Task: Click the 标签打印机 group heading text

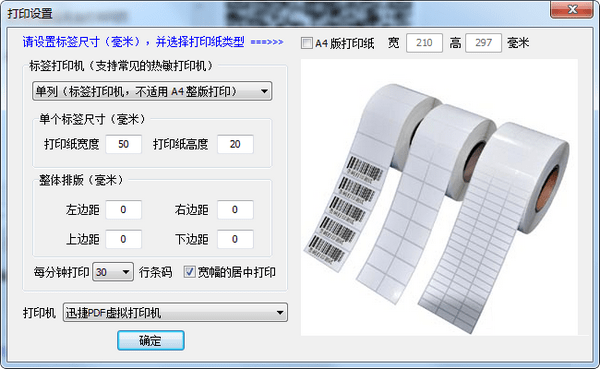Action: pyautogui.click(x=121, y=66)
